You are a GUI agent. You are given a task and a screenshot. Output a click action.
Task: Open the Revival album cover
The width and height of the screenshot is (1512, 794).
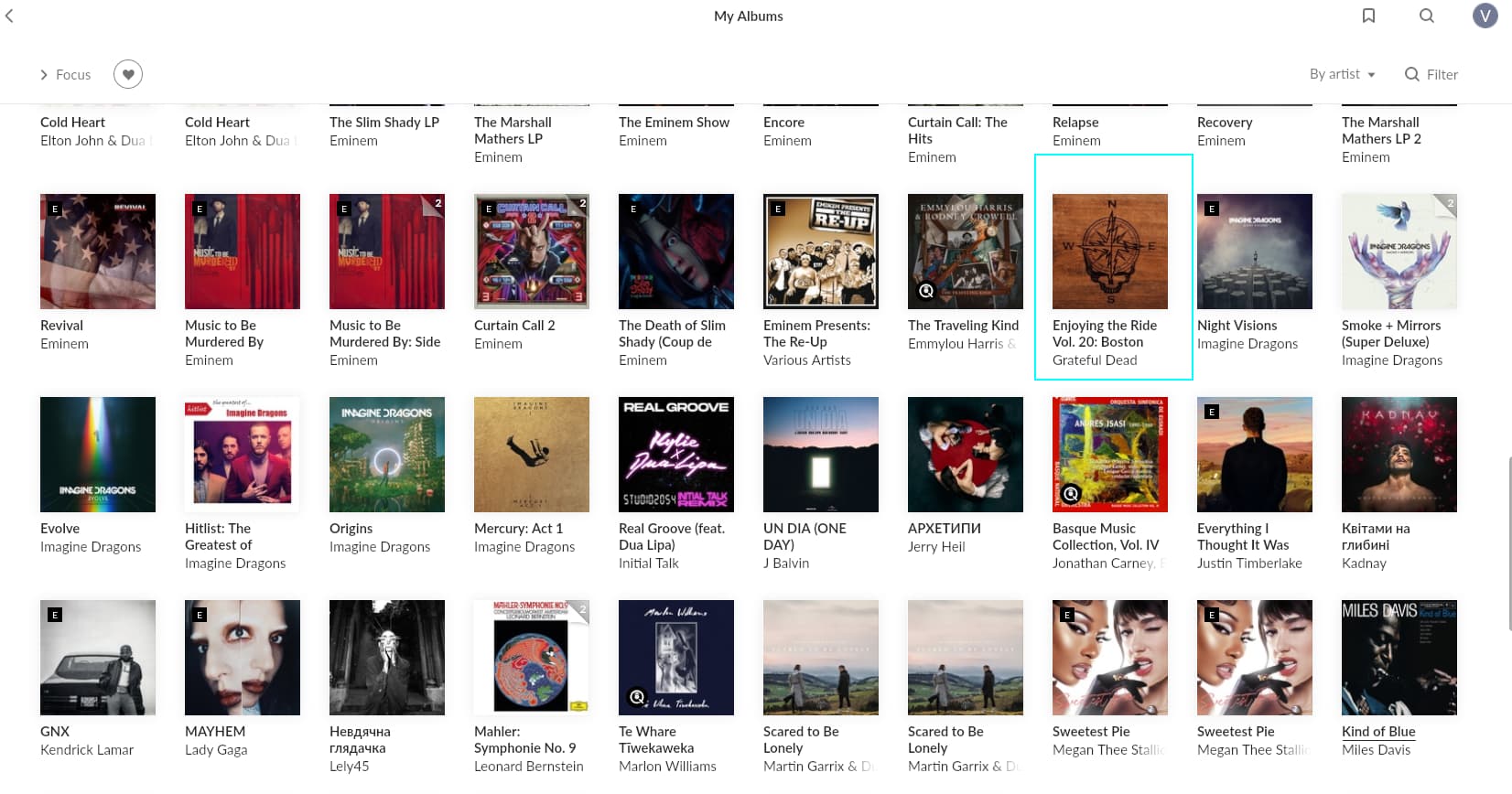(98, 252)
